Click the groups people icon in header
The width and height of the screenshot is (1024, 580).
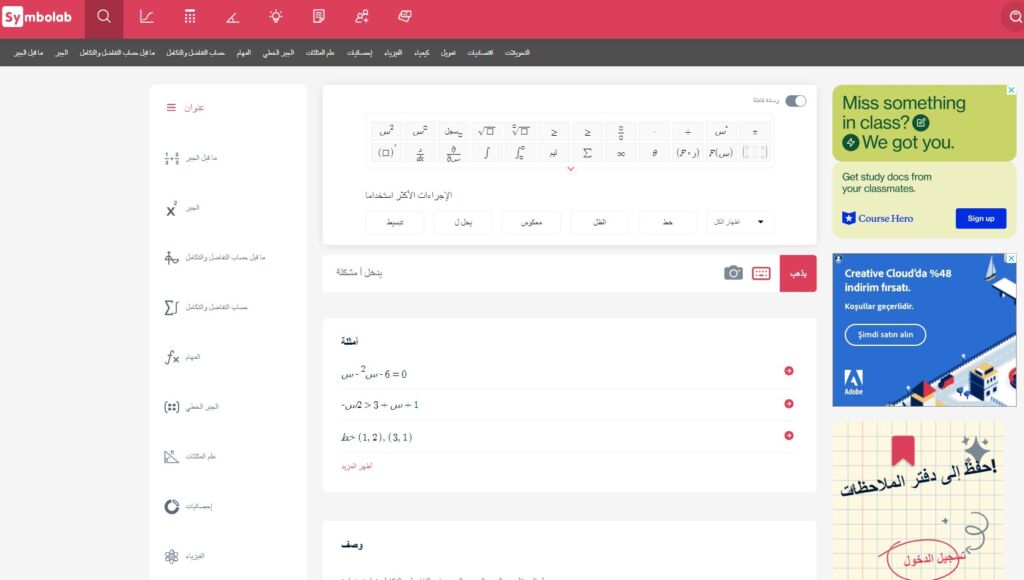coord(361,17)
